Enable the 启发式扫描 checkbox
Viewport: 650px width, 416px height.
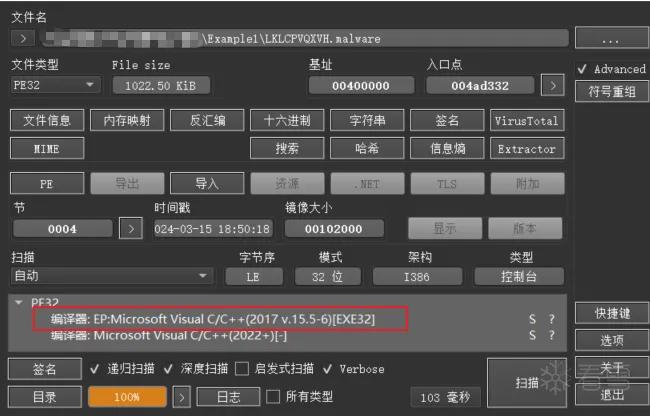(242, 369)
